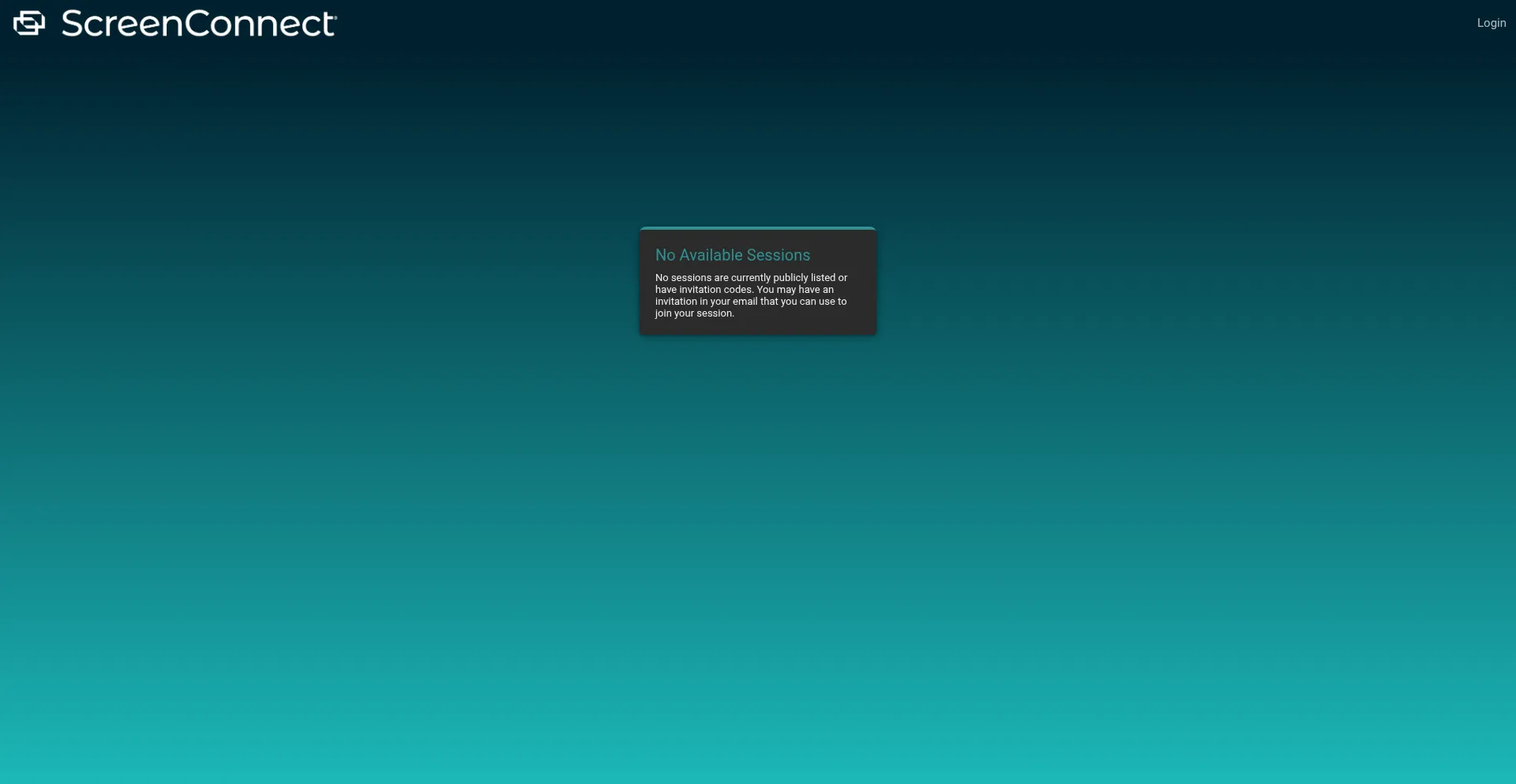Viewport: 1516px width, 784px height.
Task: Click the teal top border of sessions panel
Action: [x=757, y=228]
